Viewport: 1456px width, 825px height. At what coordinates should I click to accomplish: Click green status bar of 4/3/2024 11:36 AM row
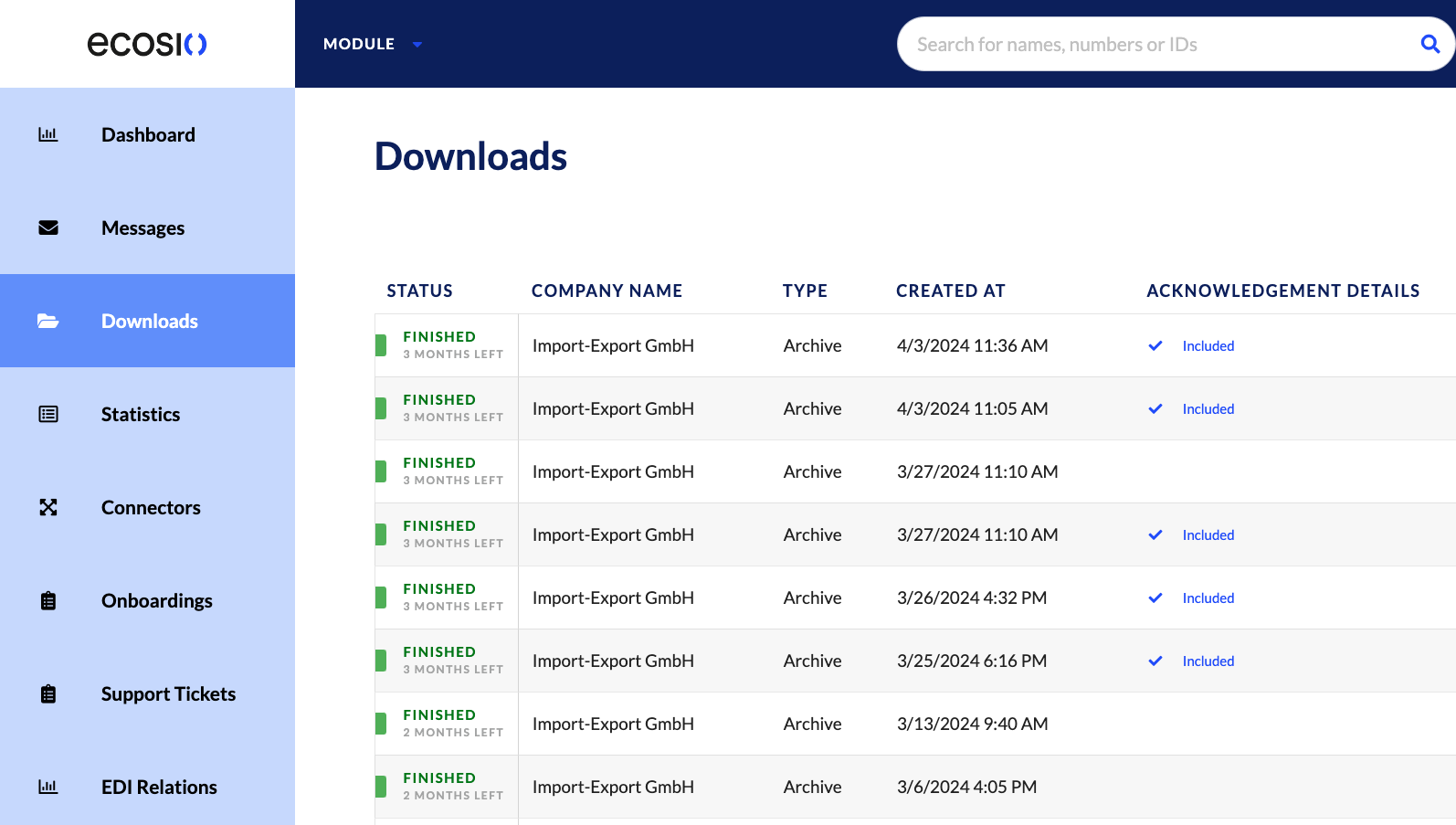[381, 345]
